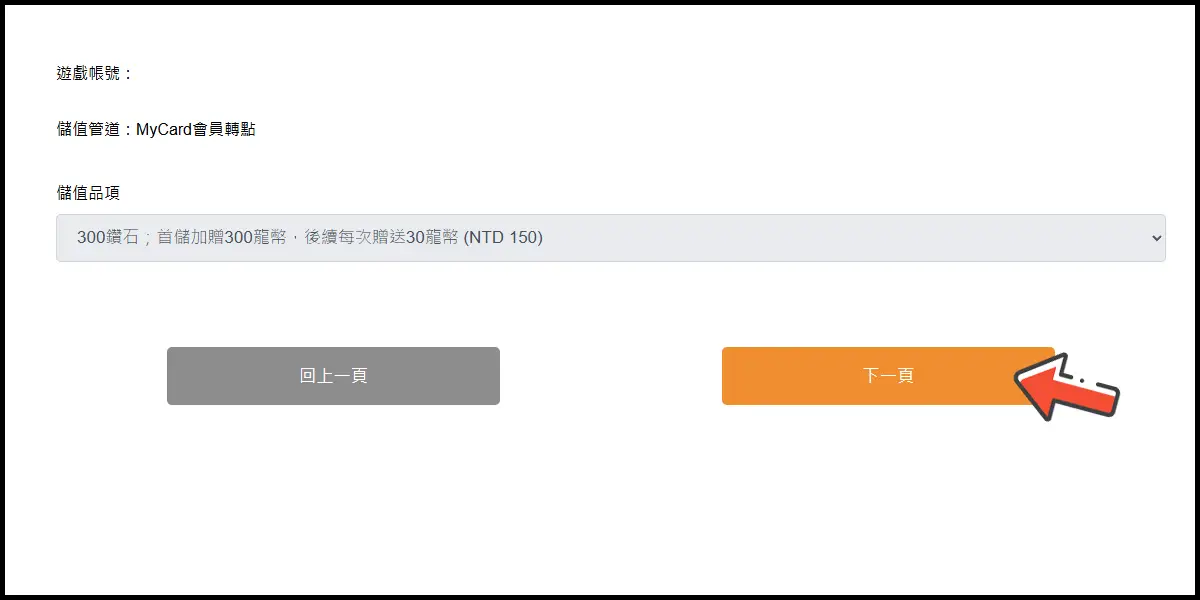Click the 儲值管道 label text
This screenshot has width=1200, height=600.
click(x=90, y=129)
